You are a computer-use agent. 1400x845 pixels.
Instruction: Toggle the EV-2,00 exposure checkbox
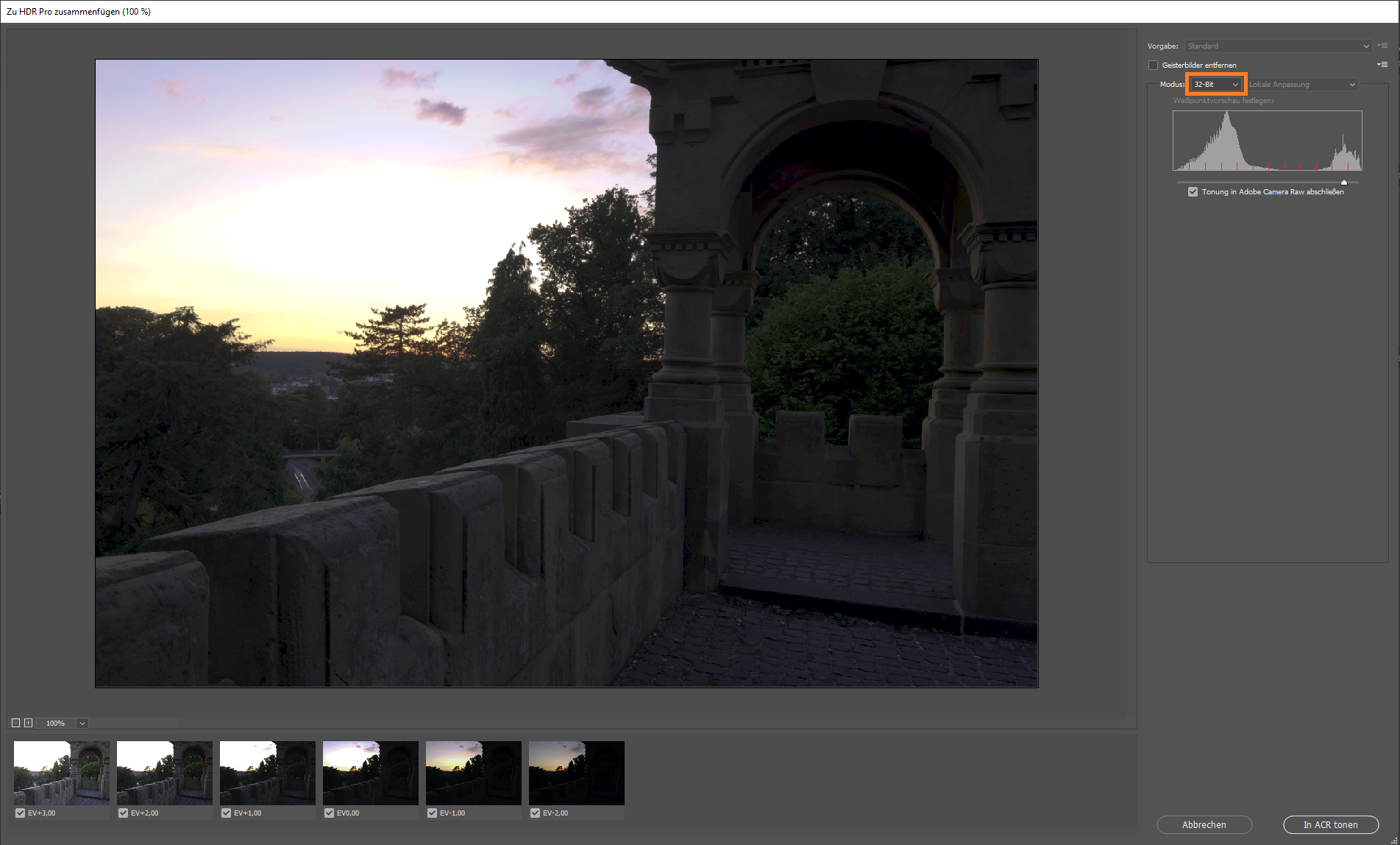pos(535,813)
